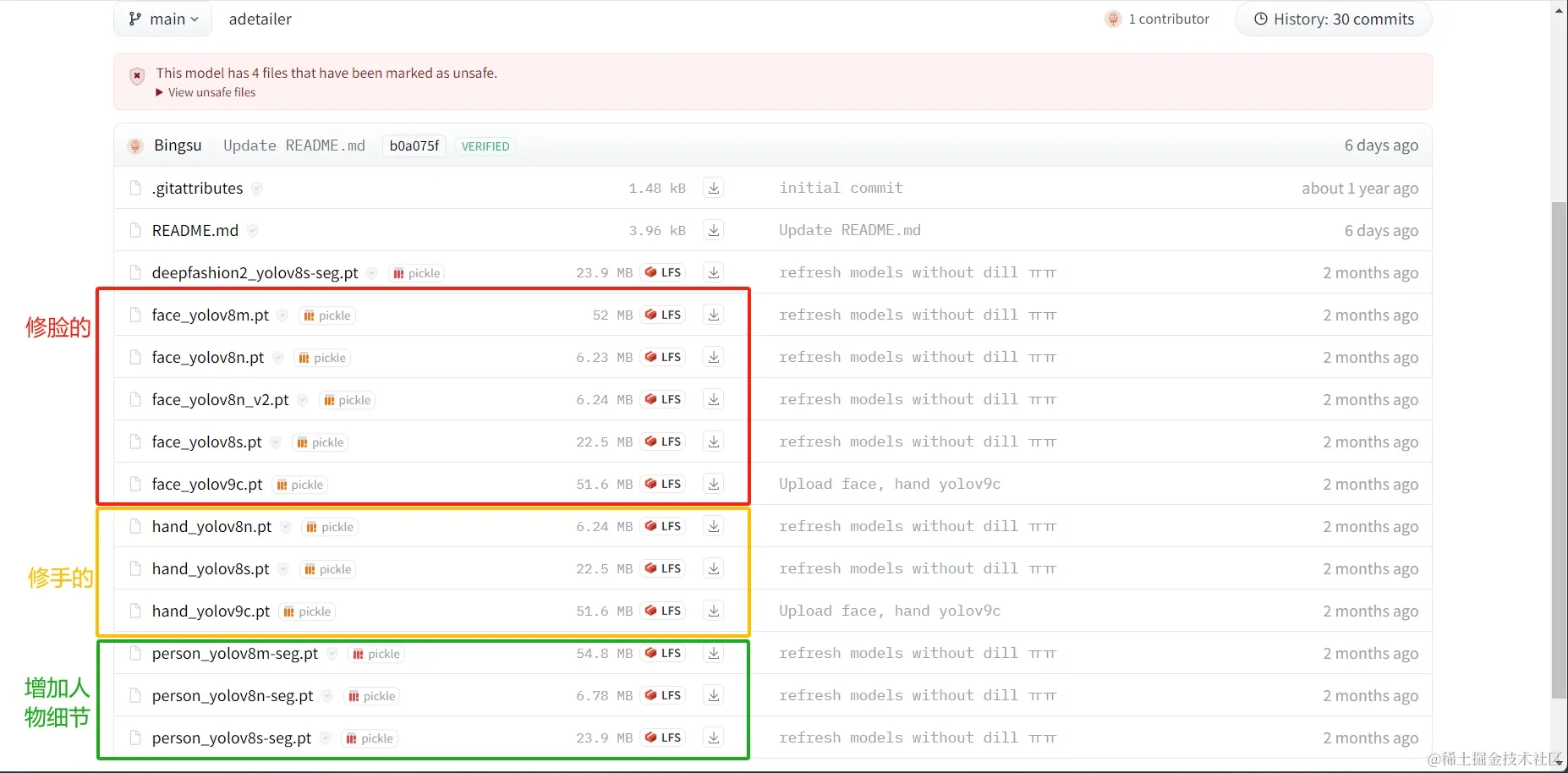
Task: Click the 6.78 MB size of person_yolov8n-seg.pt
Action: (x=605, y=695)
